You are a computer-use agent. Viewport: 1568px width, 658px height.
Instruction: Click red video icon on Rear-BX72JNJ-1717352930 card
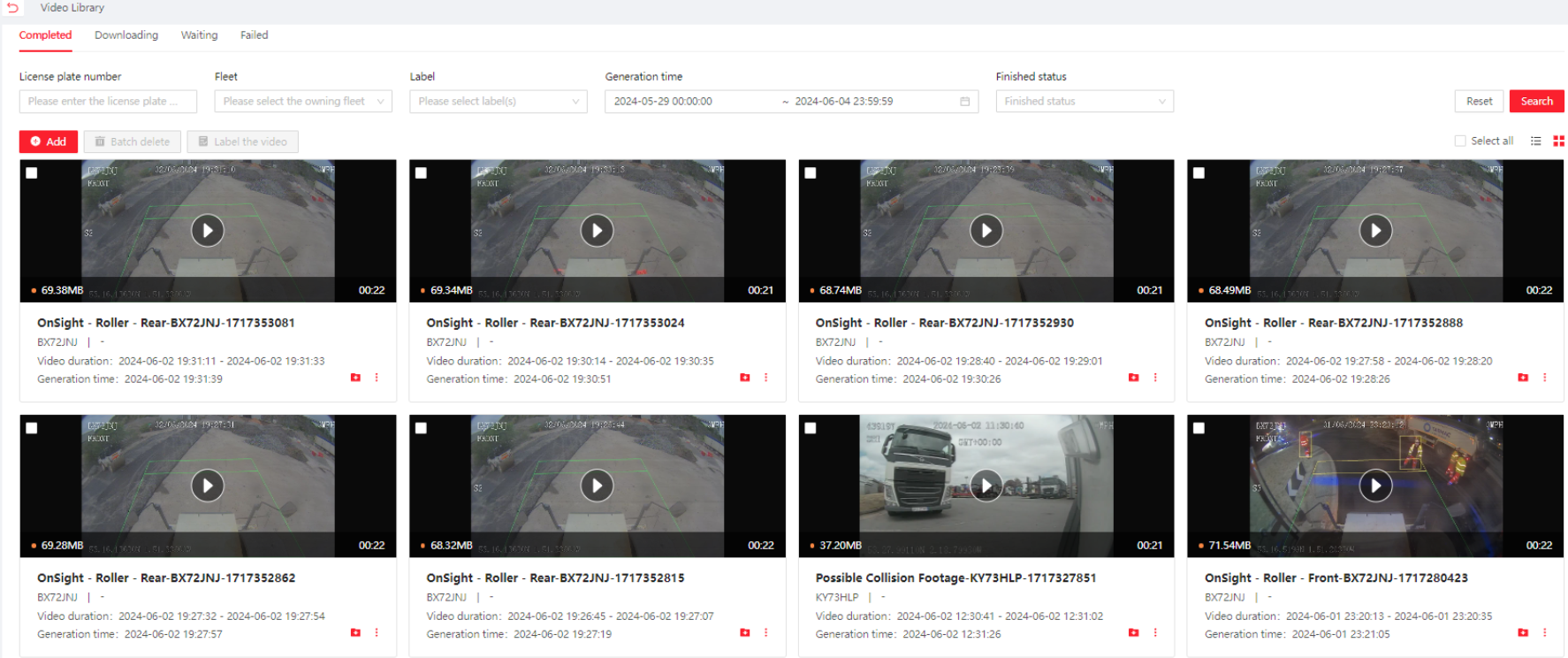pyautogui.click(x=1134, y=378)
